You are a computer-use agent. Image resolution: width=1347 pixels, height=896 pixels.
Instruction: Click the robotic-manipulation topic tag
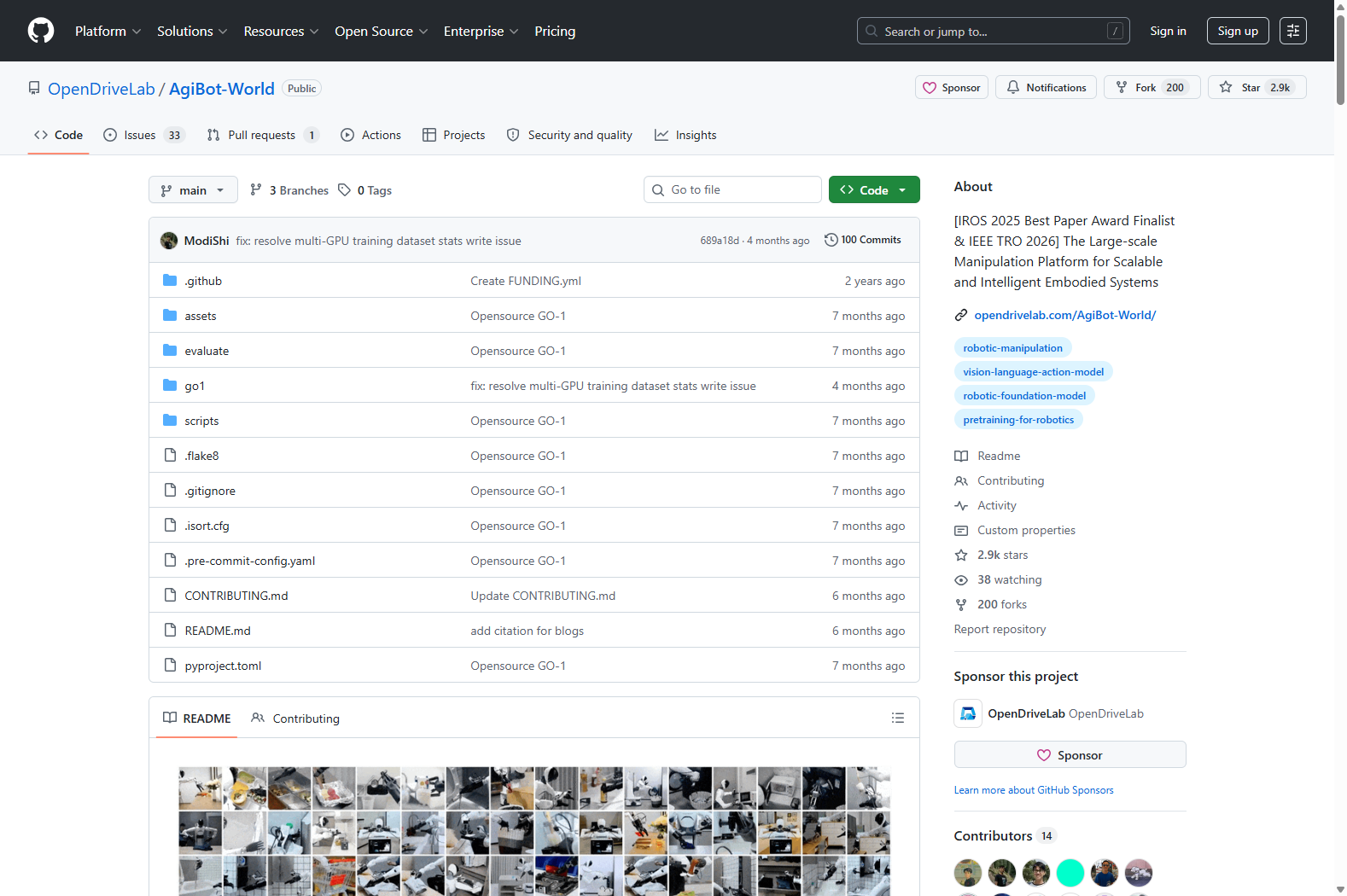(1012, 347)
